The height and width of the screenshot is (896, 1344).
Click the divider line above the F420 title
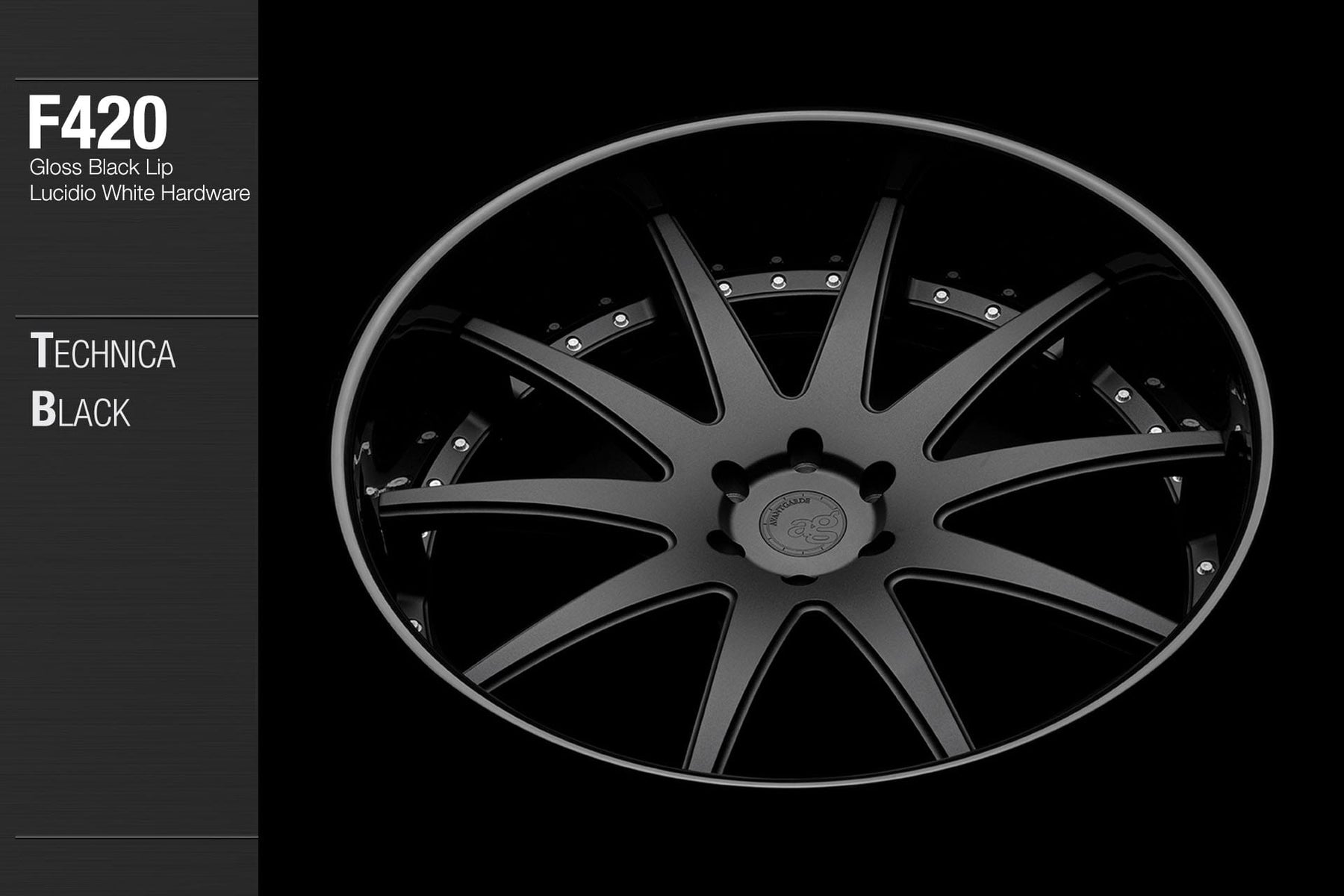pos(136,79)
